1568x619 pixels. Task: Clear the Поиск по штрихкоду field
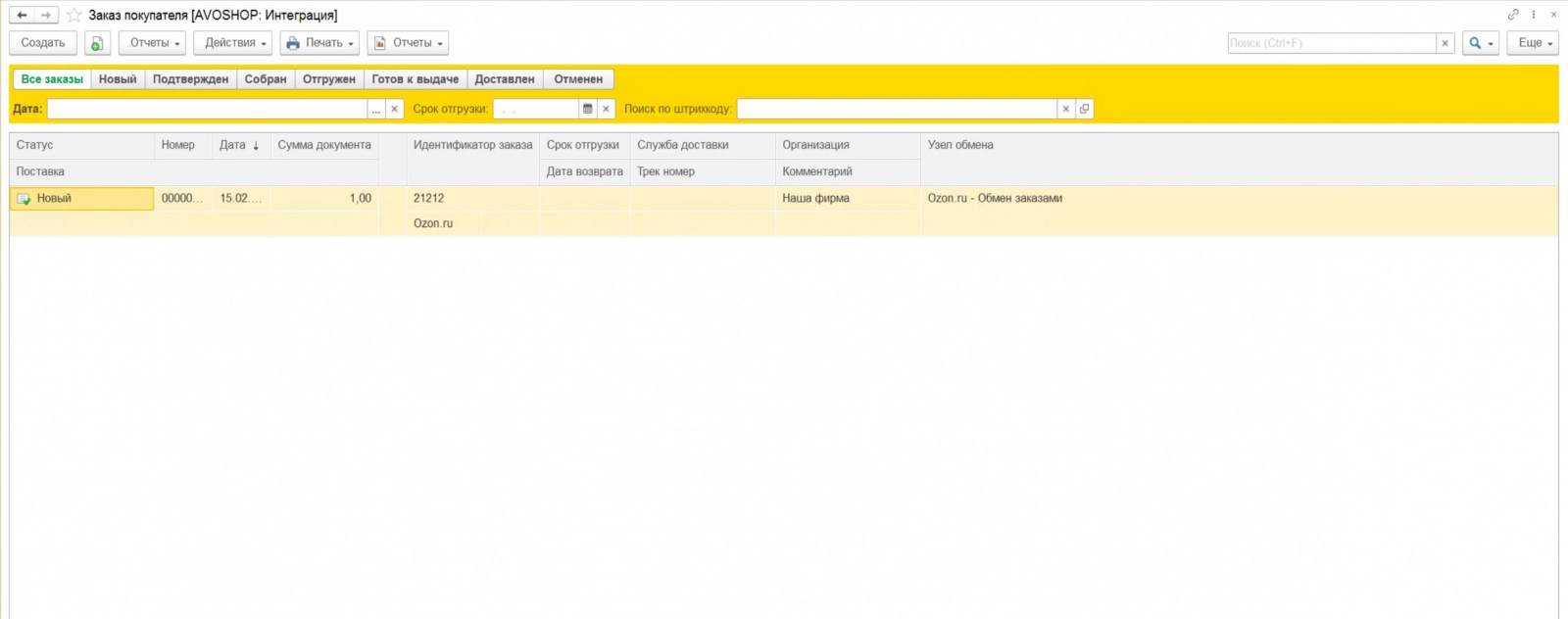click(x=1066, y=109)
